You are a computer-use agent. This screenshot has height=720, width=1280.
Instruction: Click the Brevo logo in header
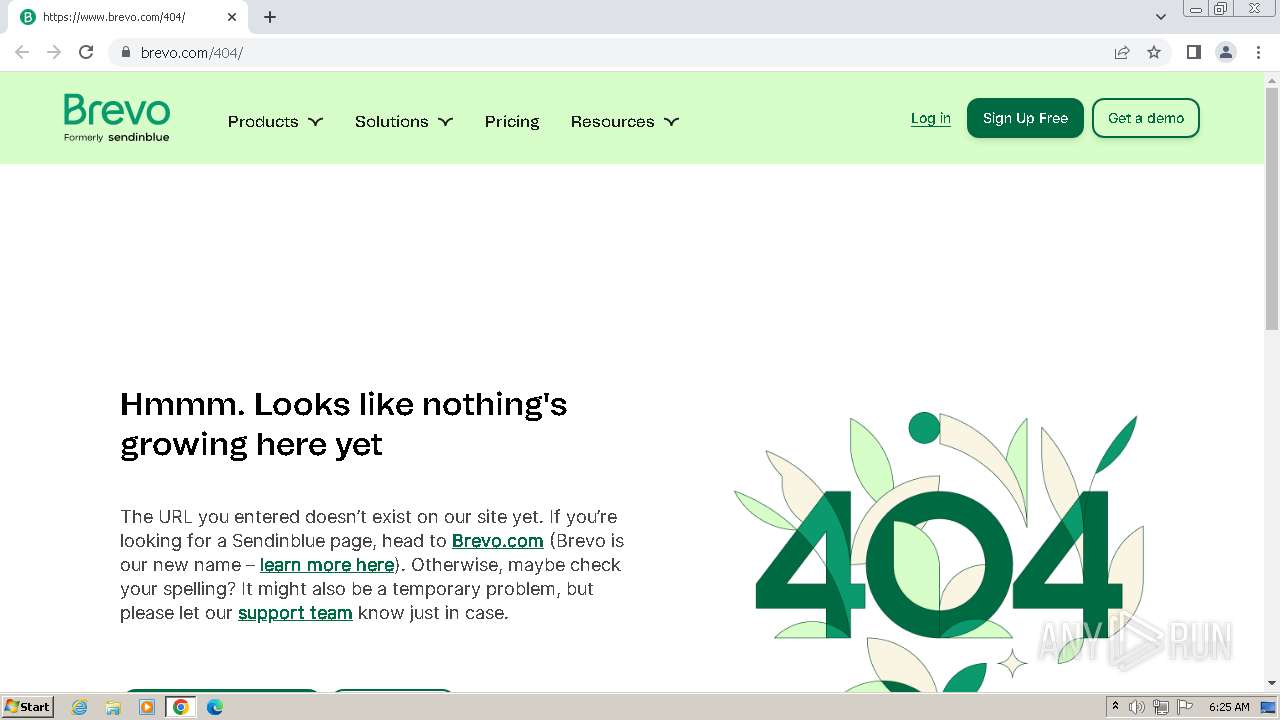tap(117, 118)
